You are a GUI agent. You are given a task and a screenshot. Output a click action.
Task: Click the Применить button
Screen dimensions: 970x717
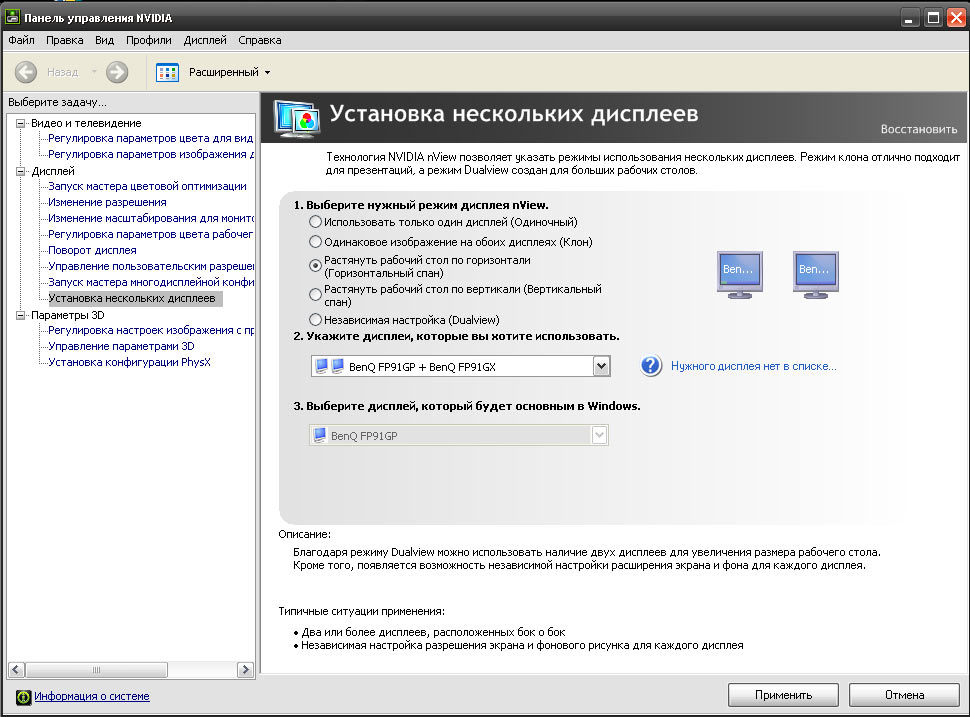(783, 695)
